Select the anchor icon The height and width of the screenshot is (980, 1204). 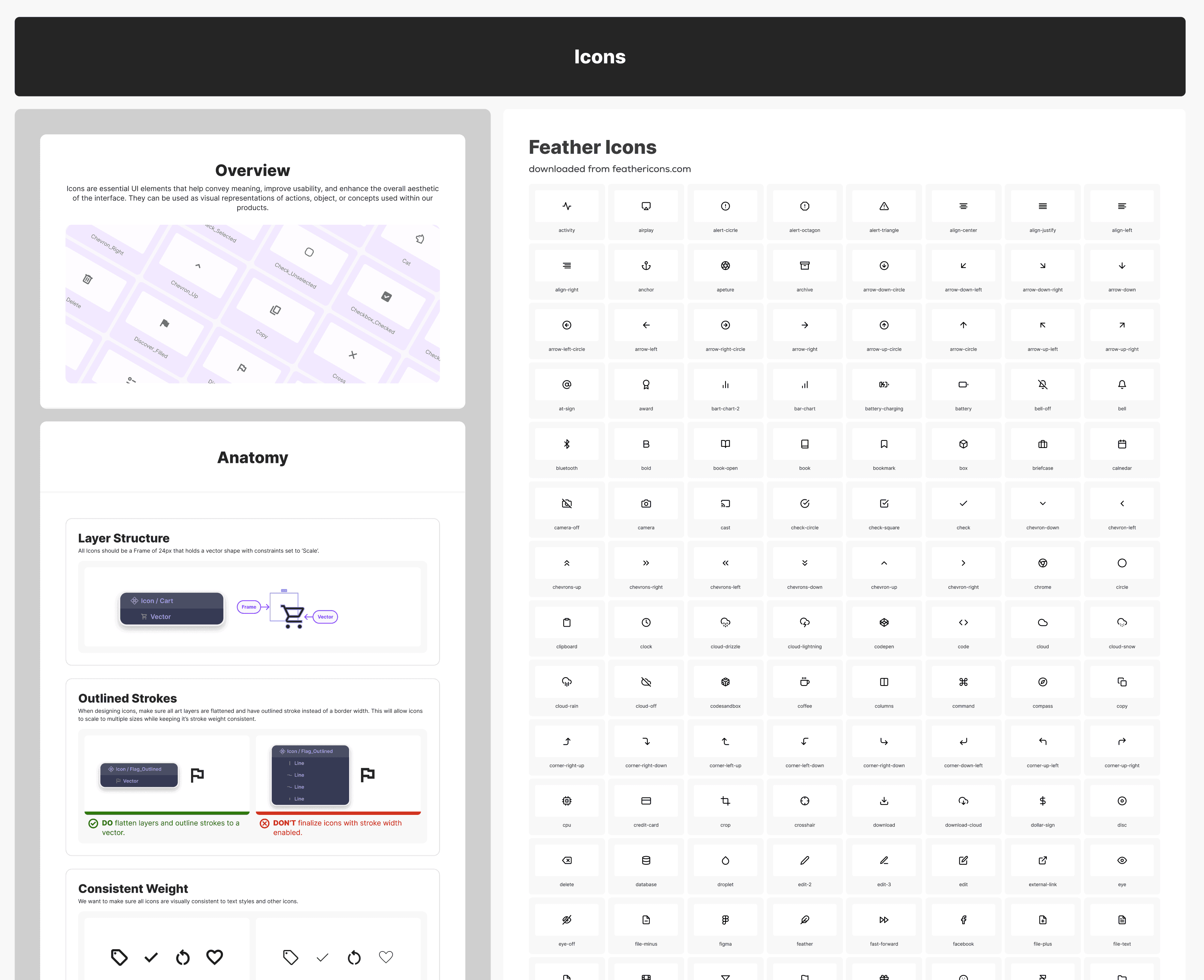[646, 266]
